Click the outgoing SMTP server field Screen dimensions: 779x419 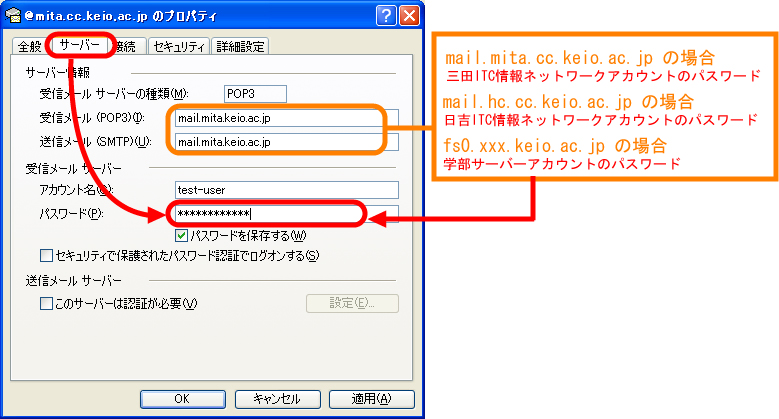pyautogui.click(x=287, y=142)
